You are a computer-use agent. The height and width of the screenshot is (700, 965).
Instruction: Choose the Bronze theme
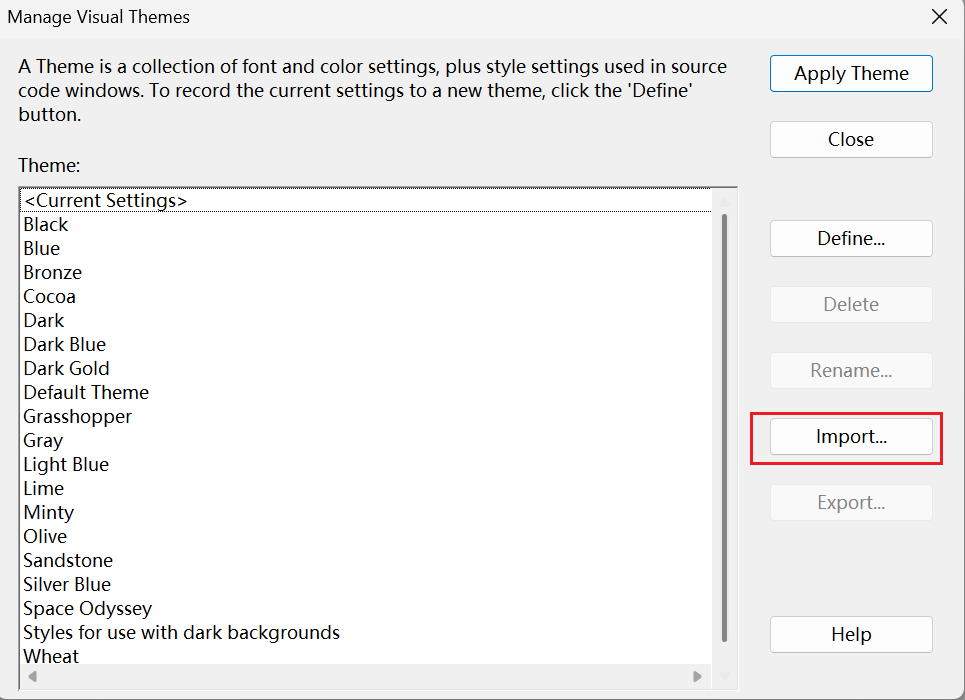point(366,273)
